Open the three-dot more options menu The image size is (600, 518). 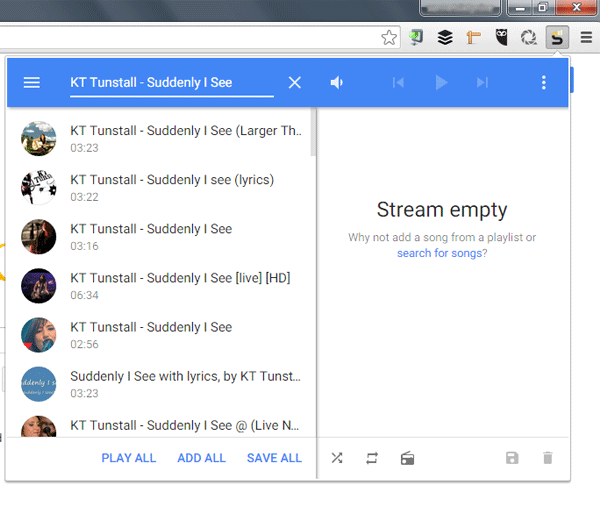click(543, 82)
